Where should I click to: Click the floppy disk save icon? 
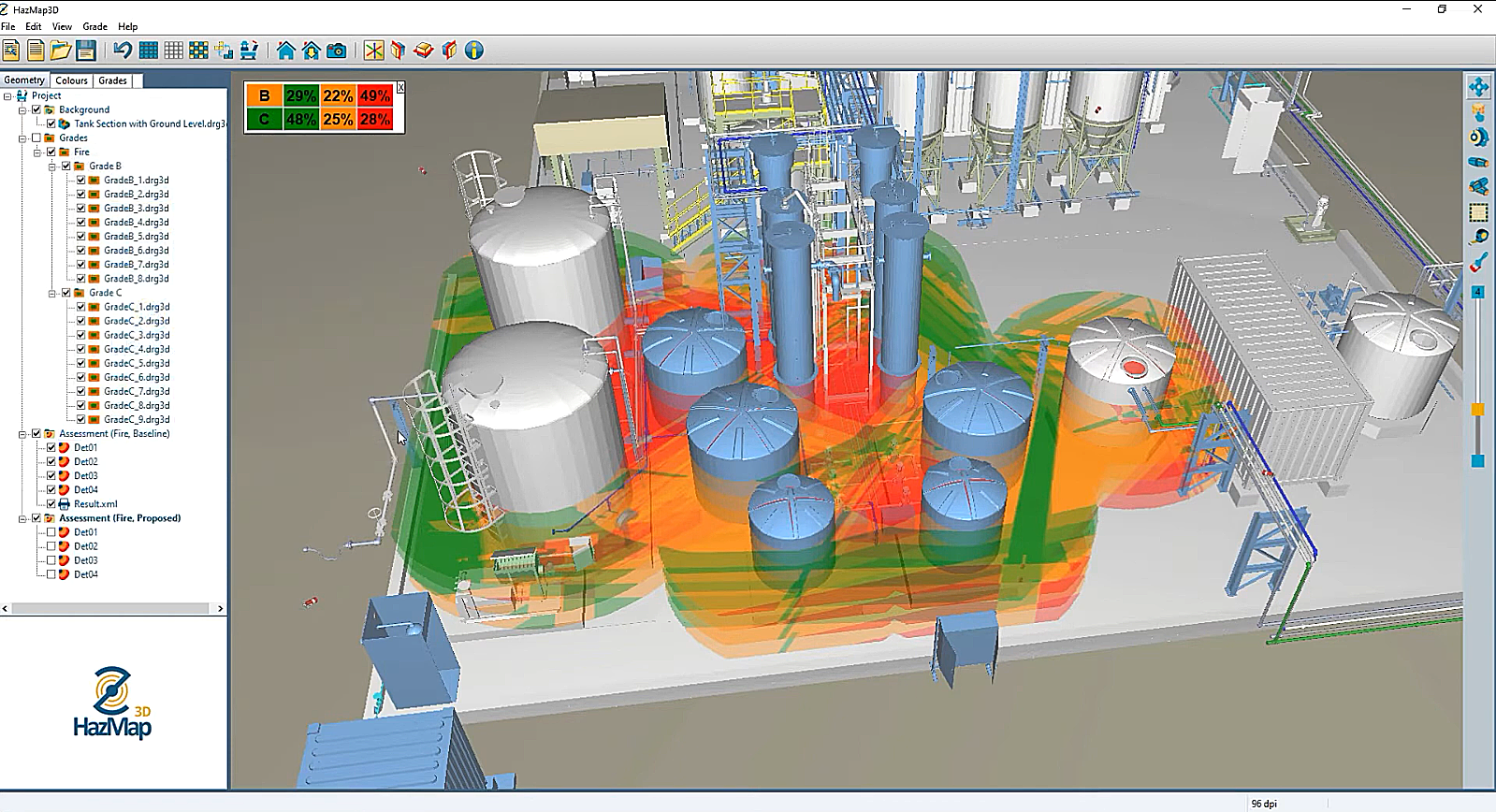[86, 51]
